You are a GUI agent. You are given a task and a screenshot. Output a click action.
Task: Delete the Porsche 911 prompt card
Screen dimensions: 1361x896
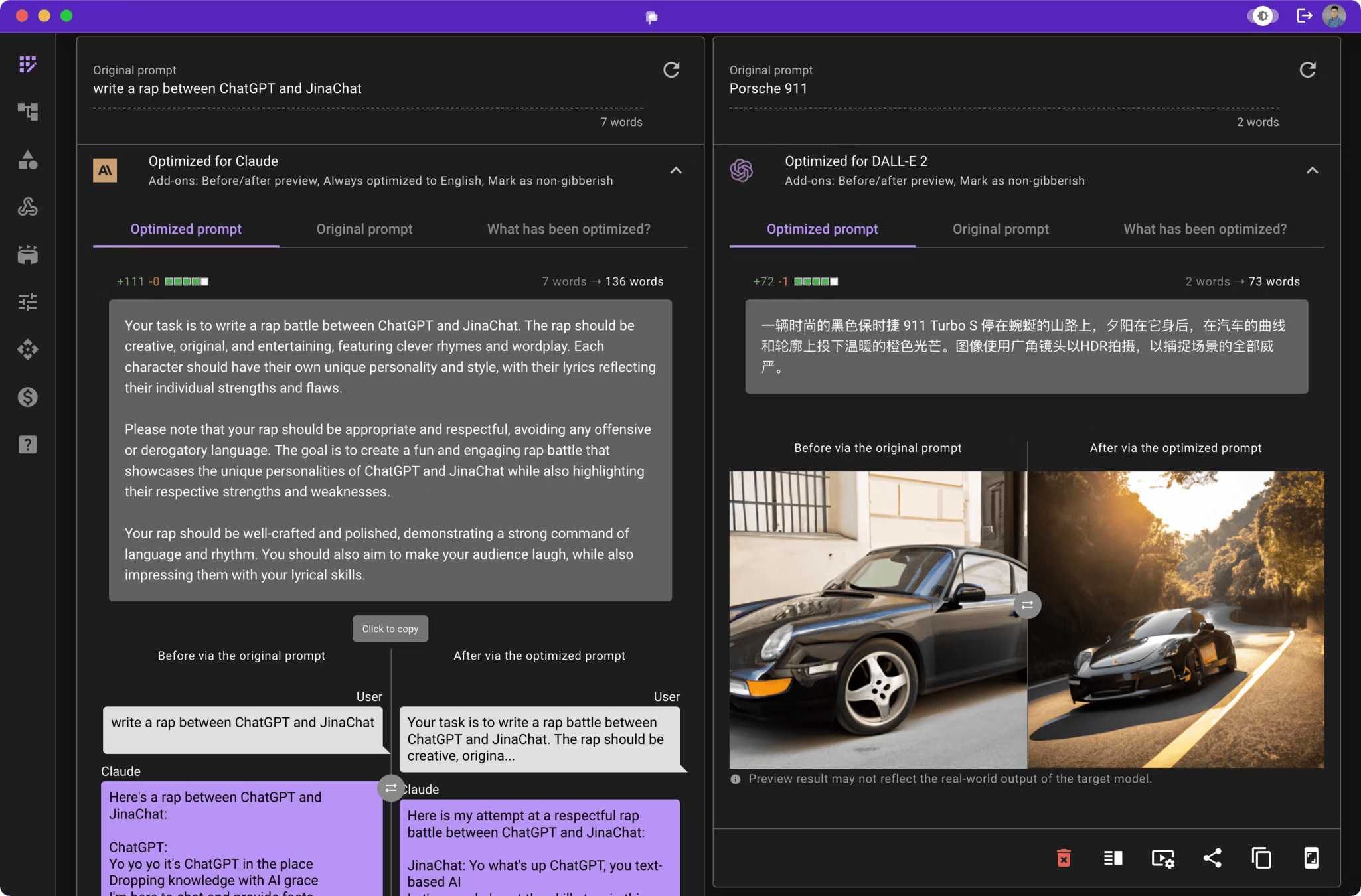pyautogui.click(x=1064, y=858)
